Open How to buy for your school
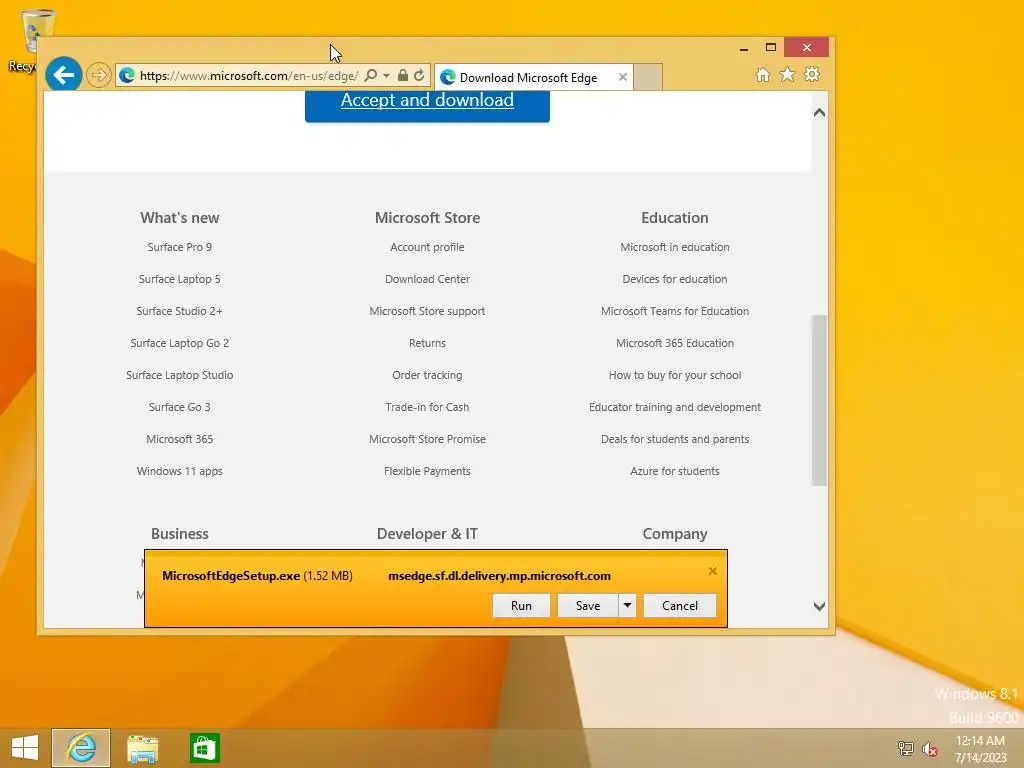Viewport: 1024px width, 768px height. click(x=675, y=375)
